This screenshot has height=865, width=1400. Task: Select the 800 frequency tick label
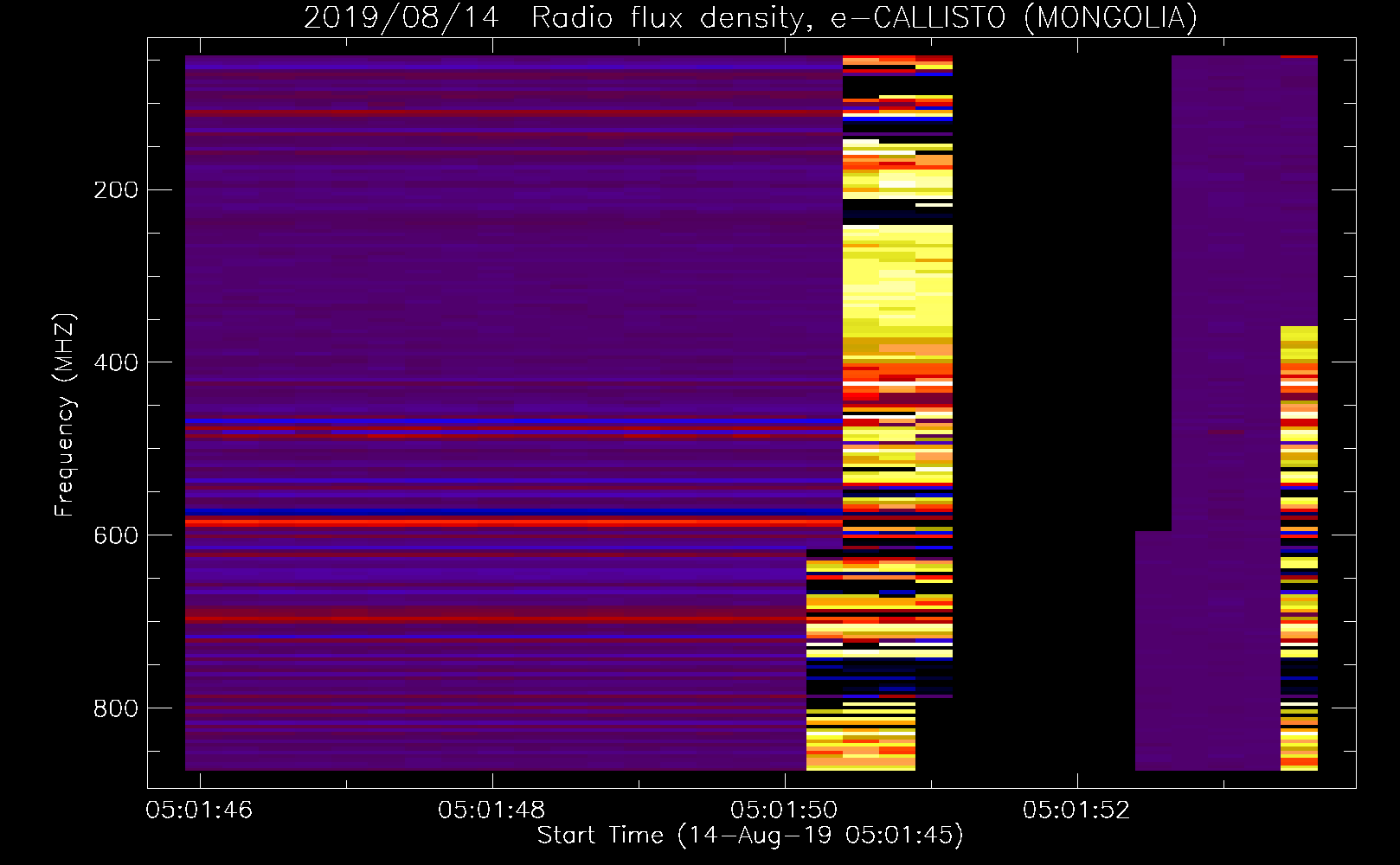[x=116, y=708]
